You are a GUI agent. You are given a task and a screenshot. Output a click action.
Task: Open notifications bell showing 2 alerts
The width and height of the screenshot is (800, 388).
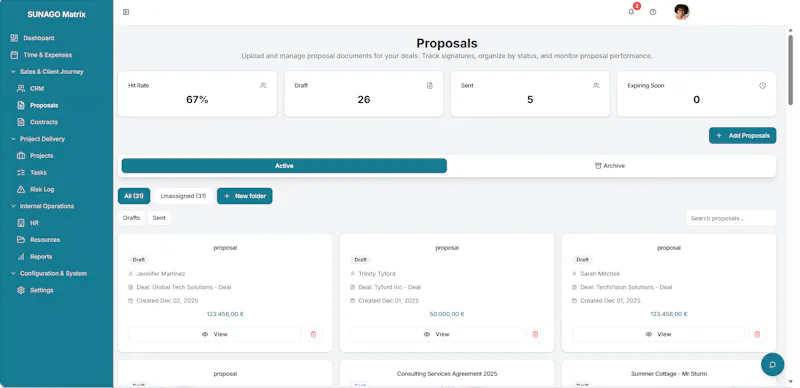click(x=631, y=12)
